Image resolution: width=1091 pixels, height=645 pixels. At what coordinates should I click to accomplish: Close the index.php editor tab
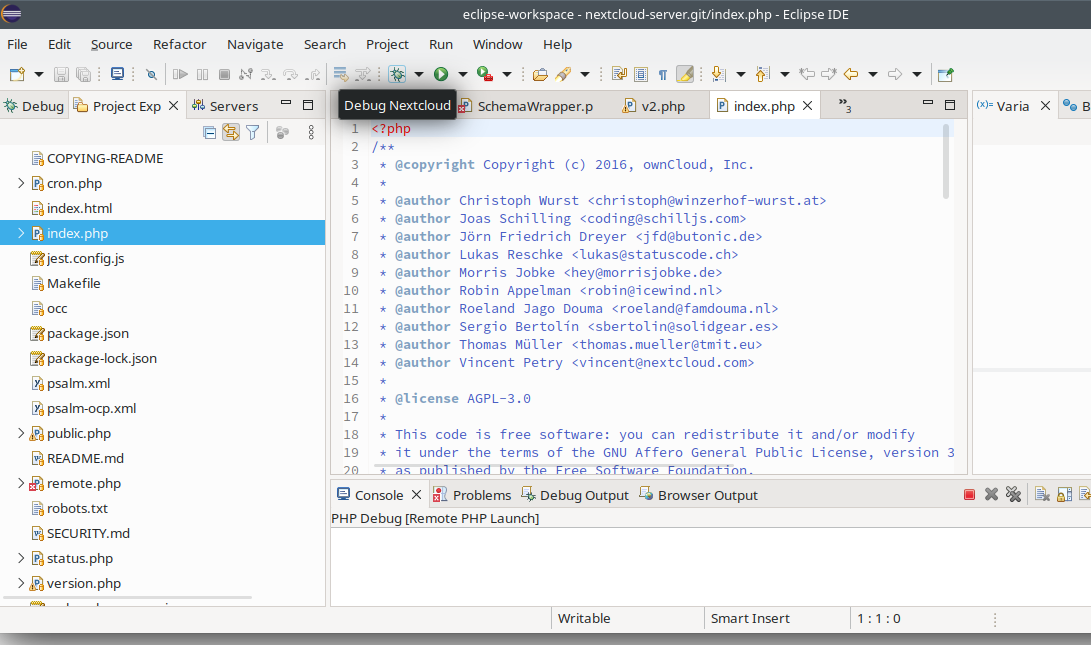click(x=807, y=106)
